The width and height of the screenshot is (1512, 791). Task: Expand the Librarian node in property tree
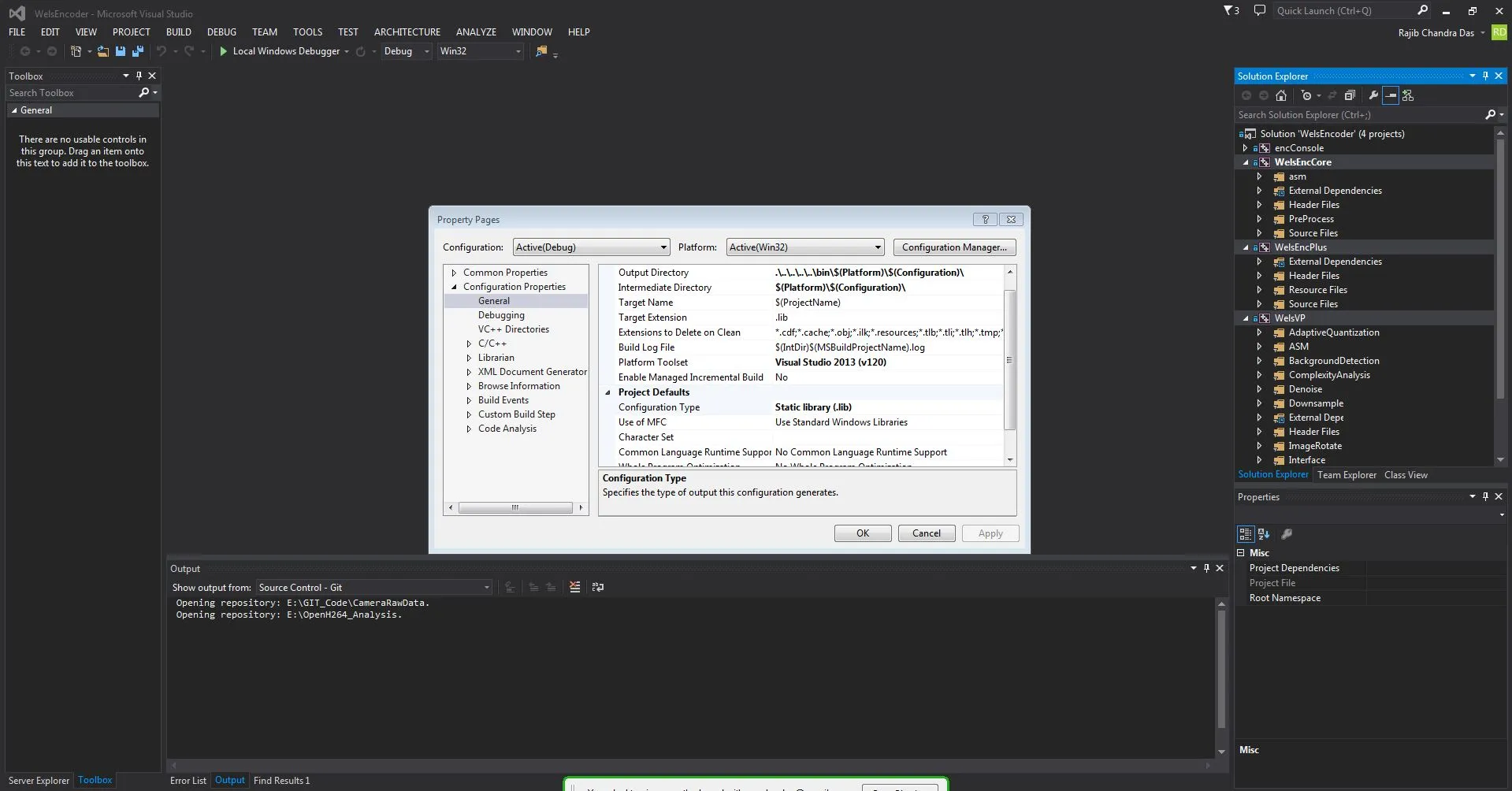click(469, 358)
